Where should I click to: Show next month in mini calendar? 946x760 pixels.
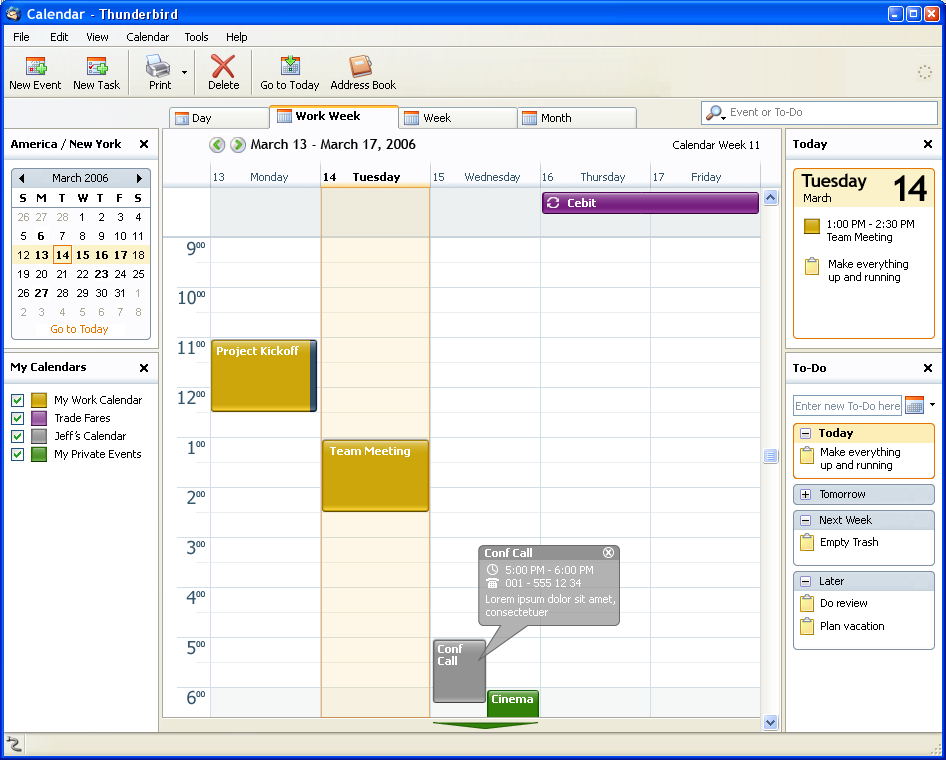point(139,178)
